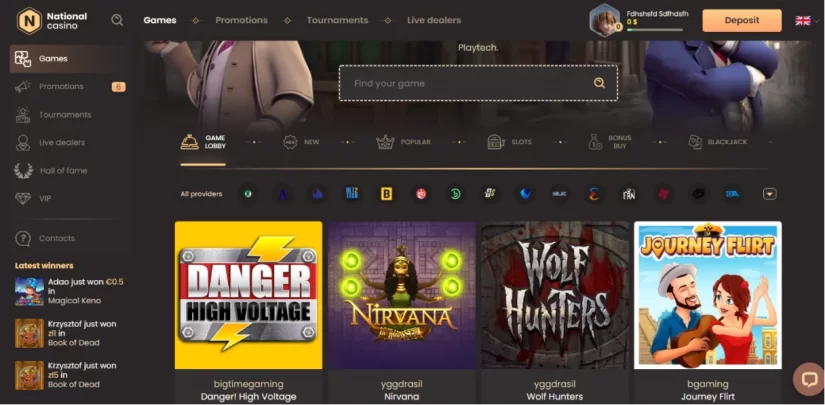This screenshot has height=405, width=825.
Task: Open the header search magnifier icon
Action: [x=117, y=20]
